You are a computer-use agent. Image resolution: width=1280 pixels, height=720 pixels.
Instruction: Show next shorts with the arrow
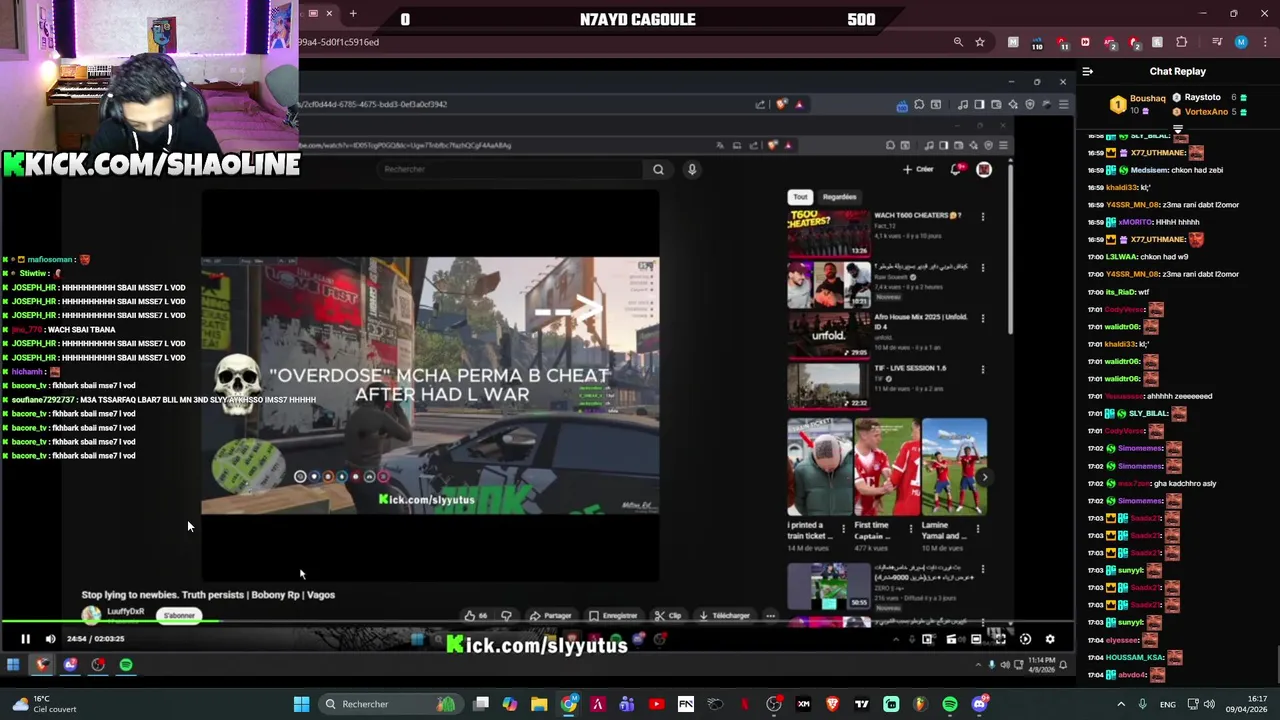point(985,477)
